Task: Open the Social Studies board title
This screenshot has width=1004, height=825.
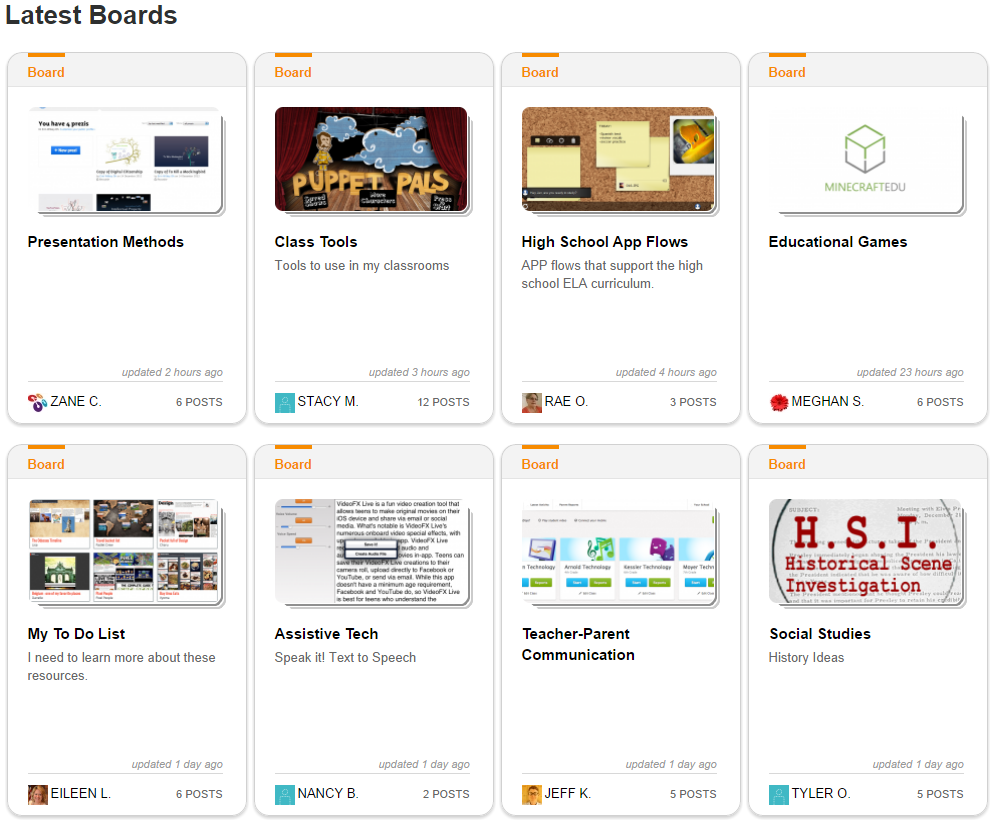Action: click(820, 634)
